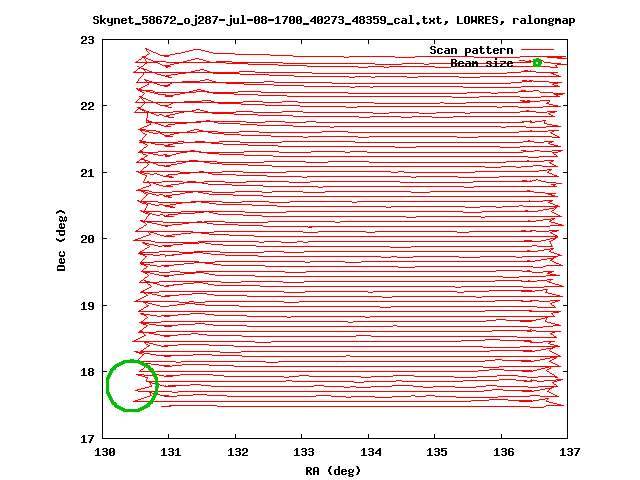Click the y-axis tick label 20
640x480 pixels.
(87, 239)
